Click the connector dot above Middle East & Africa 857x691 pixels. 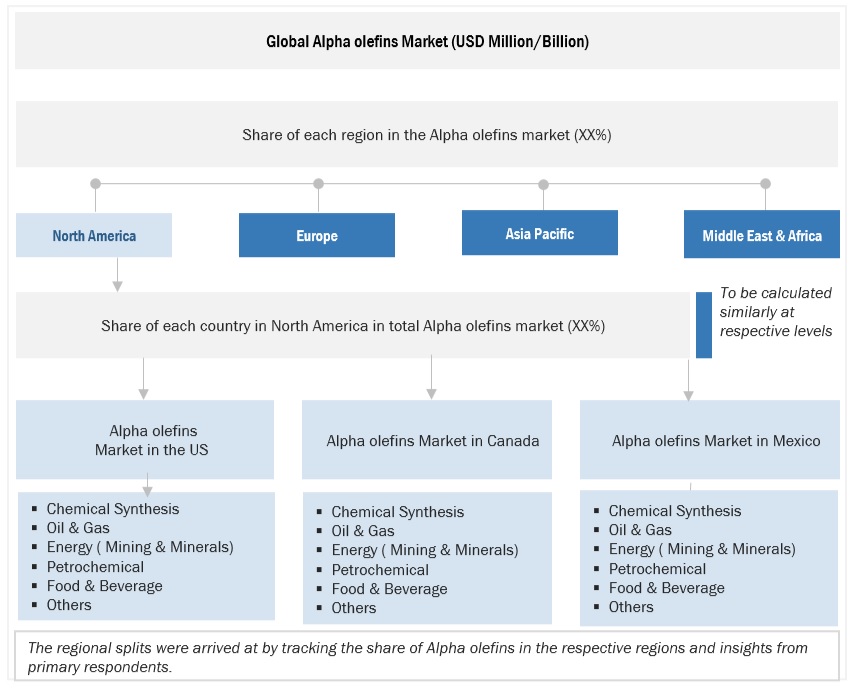point(765,184)
